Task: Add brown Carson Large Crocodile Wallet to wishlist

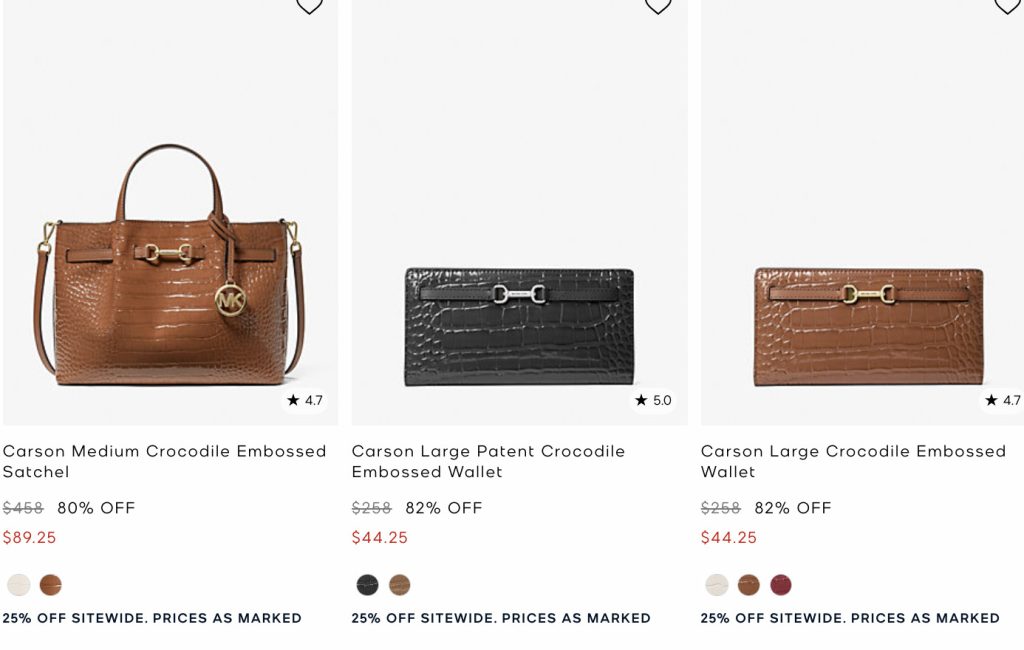Action: point(1006,5)
